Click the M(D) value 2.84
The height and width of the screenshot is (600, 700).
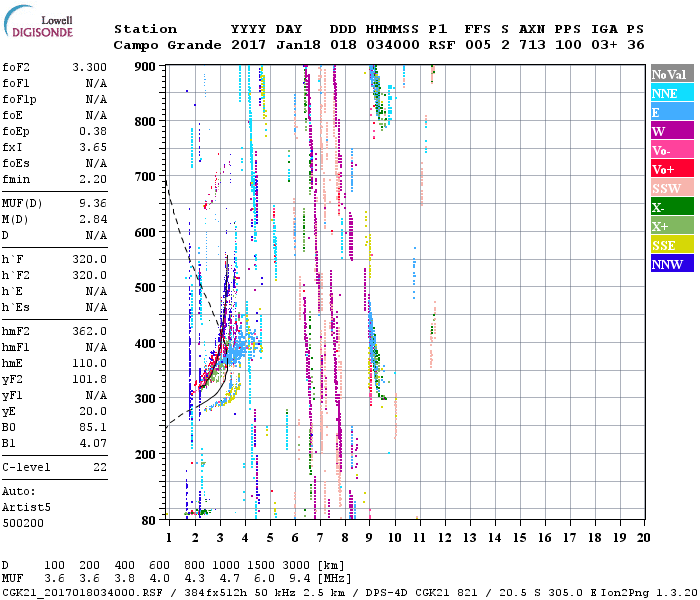(93, 220)
